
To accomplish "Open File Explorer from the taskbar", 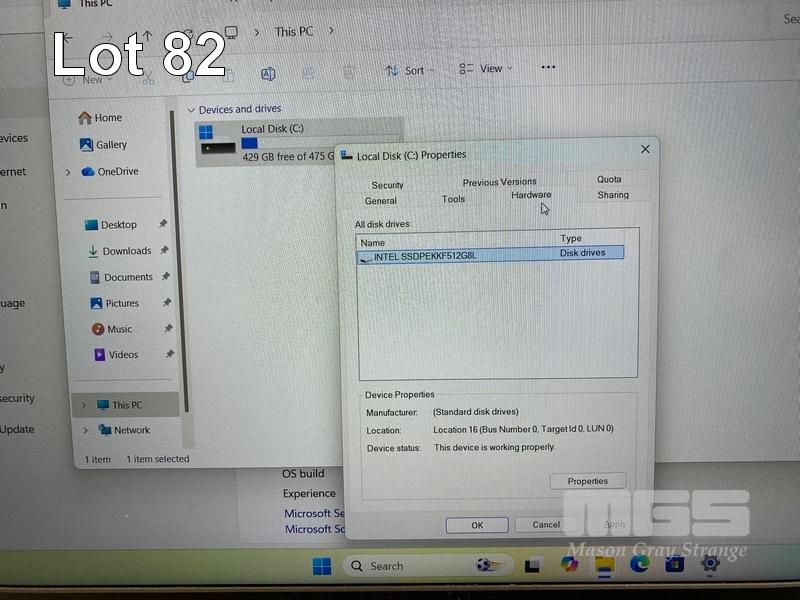I will [604, 566].
